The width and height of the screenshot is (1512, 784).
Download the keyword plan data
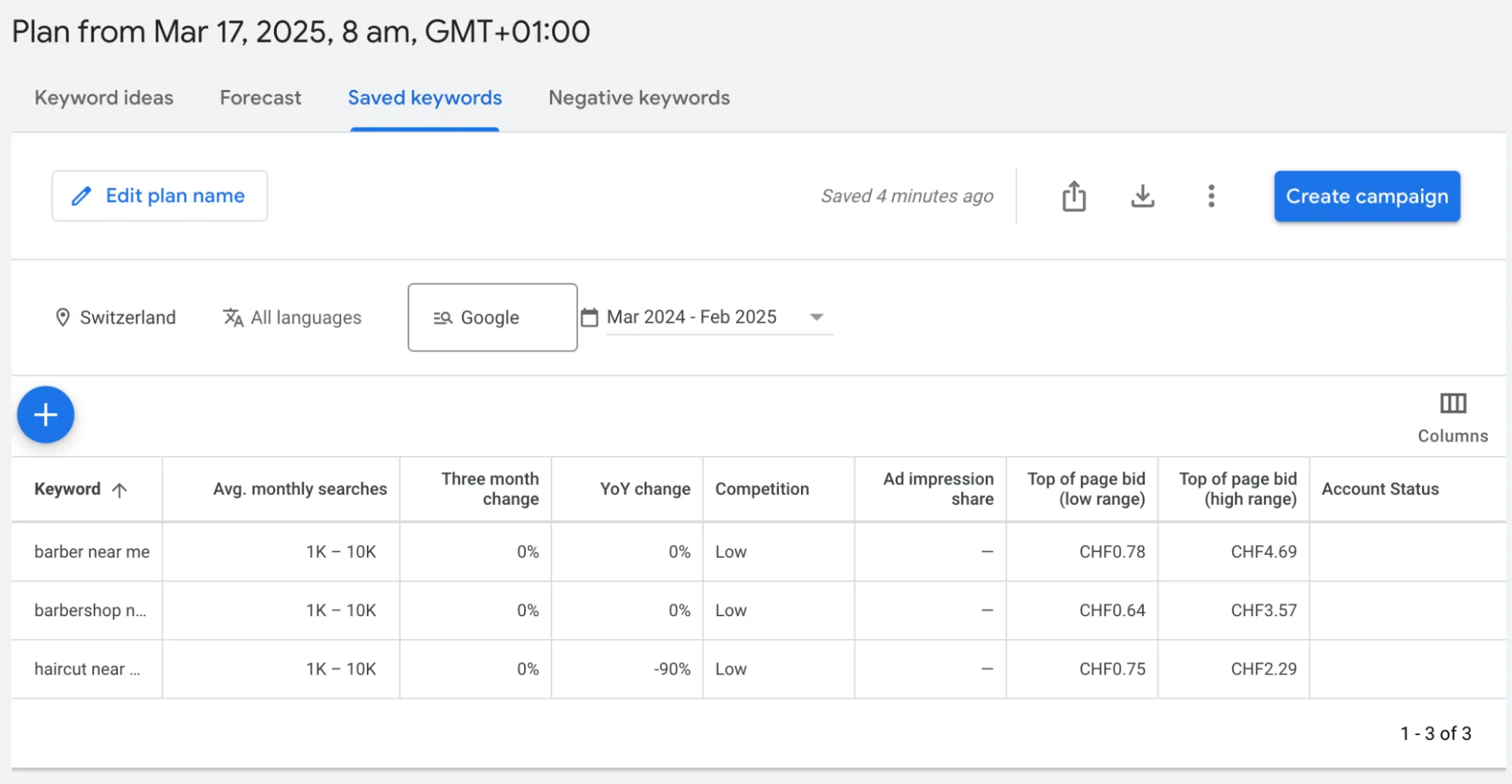pos(1142,196)
